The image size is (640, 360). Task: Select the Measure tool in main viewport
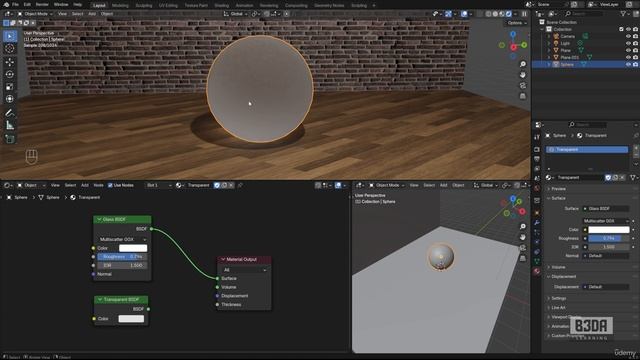10,125
